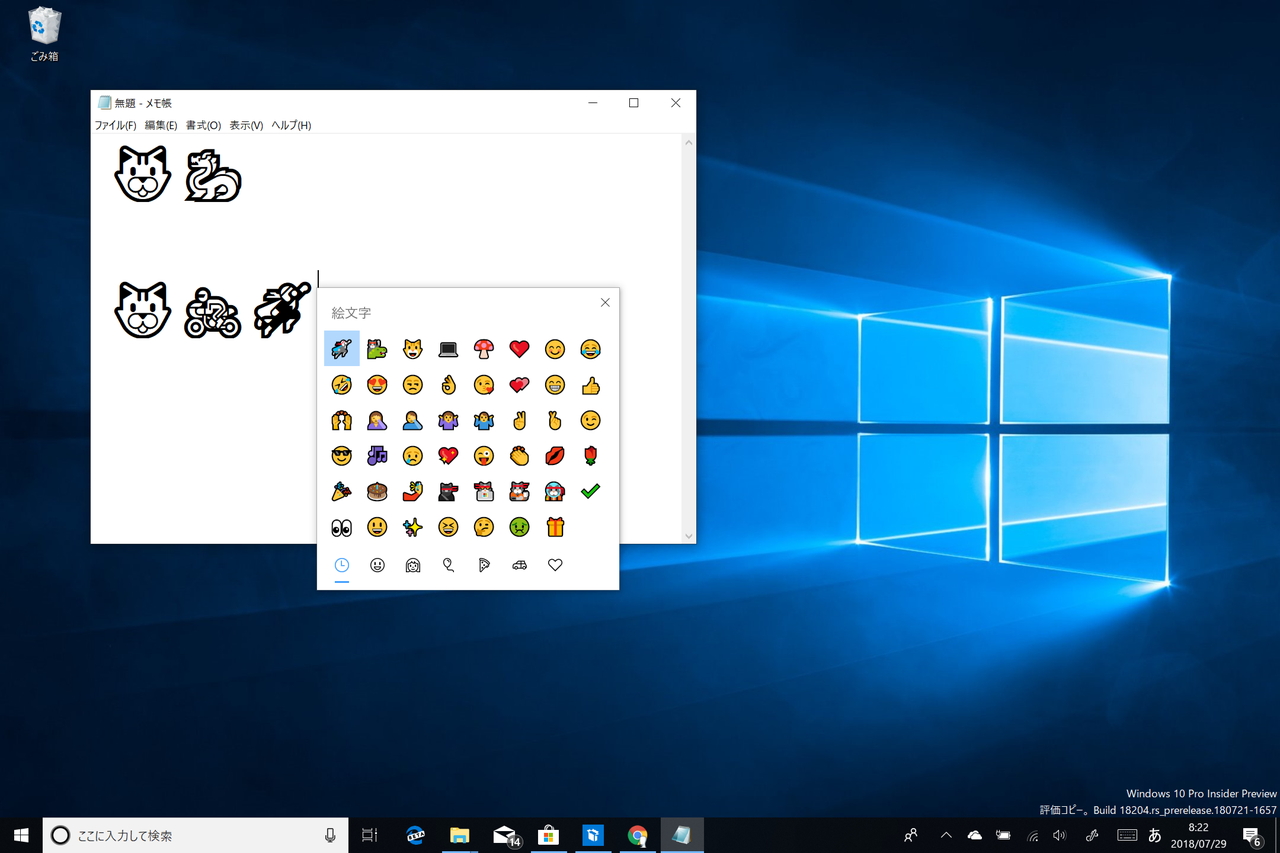The image size is (1280, 853).
Task: Insert the party popper emoji
Action: point(341,491)
